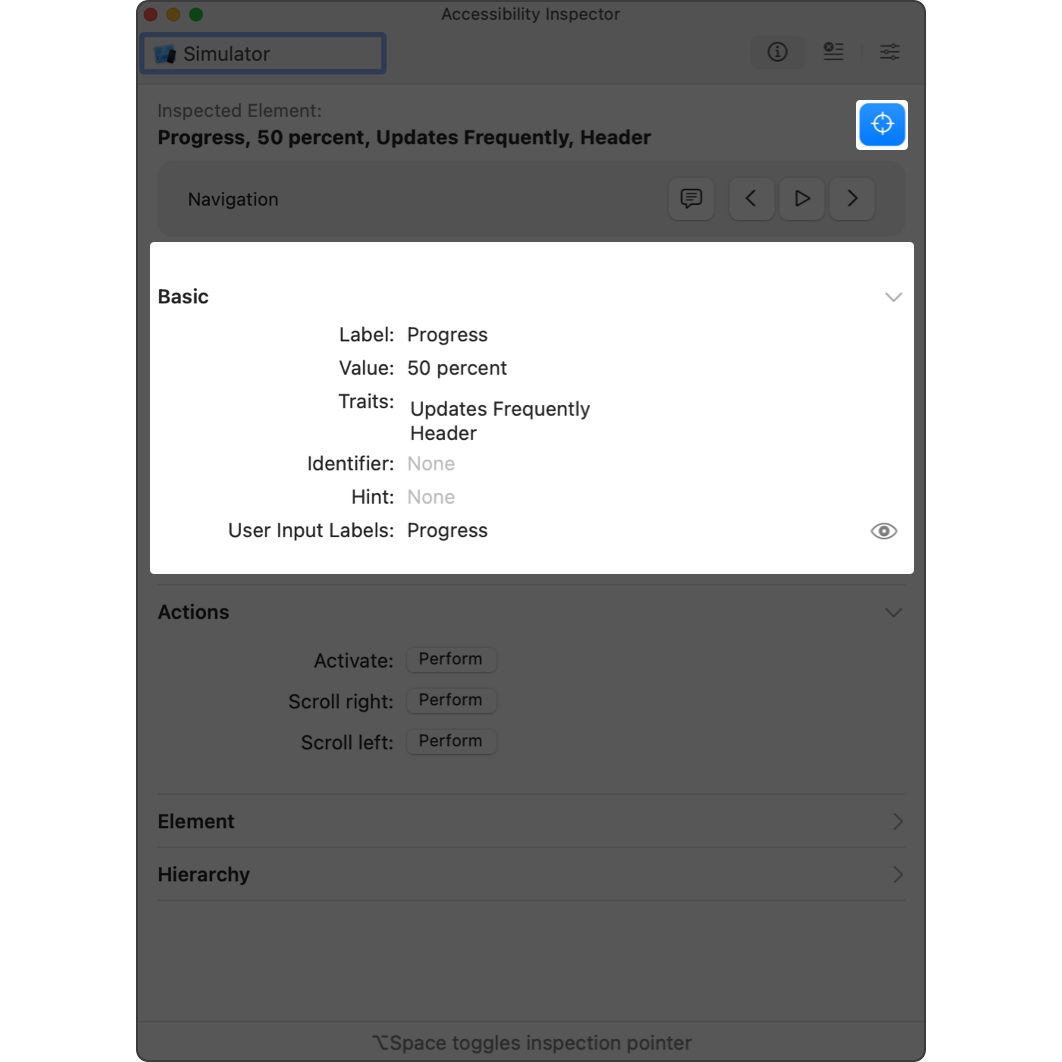This screenshot has width=1062, height=1062.
Task: Select the Label value Progress
Action: [x=447, y=335]
